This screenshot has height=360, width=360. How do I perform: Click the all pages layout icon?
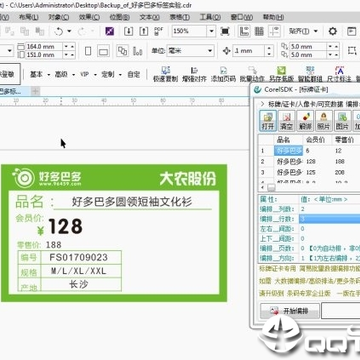click(123, 51)
